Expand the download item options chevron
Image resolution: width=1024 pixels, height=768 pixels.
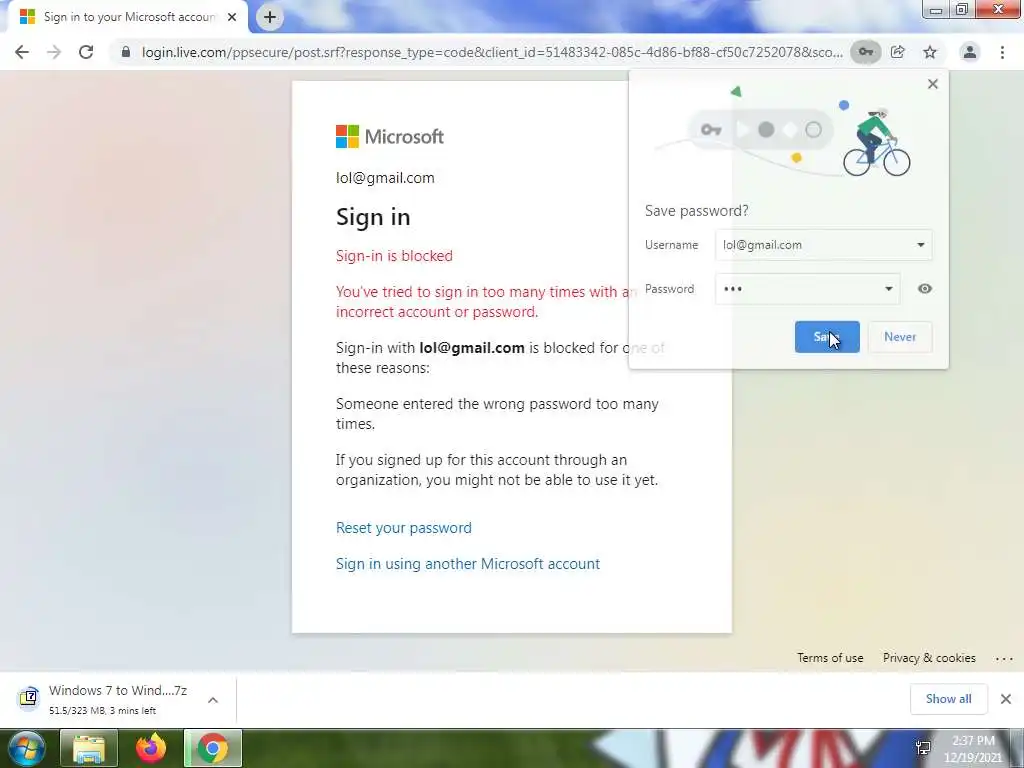(213, 699)
